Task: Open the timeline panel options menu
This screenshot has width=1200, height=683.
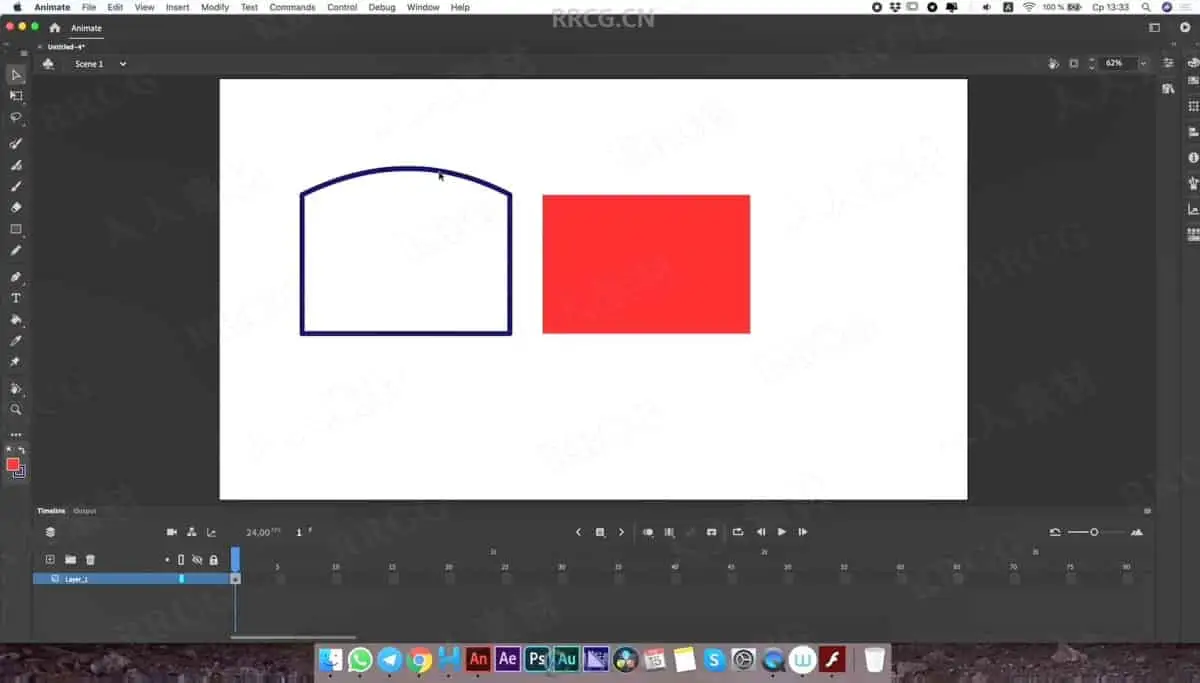Action: click(x=1147, y=511)
